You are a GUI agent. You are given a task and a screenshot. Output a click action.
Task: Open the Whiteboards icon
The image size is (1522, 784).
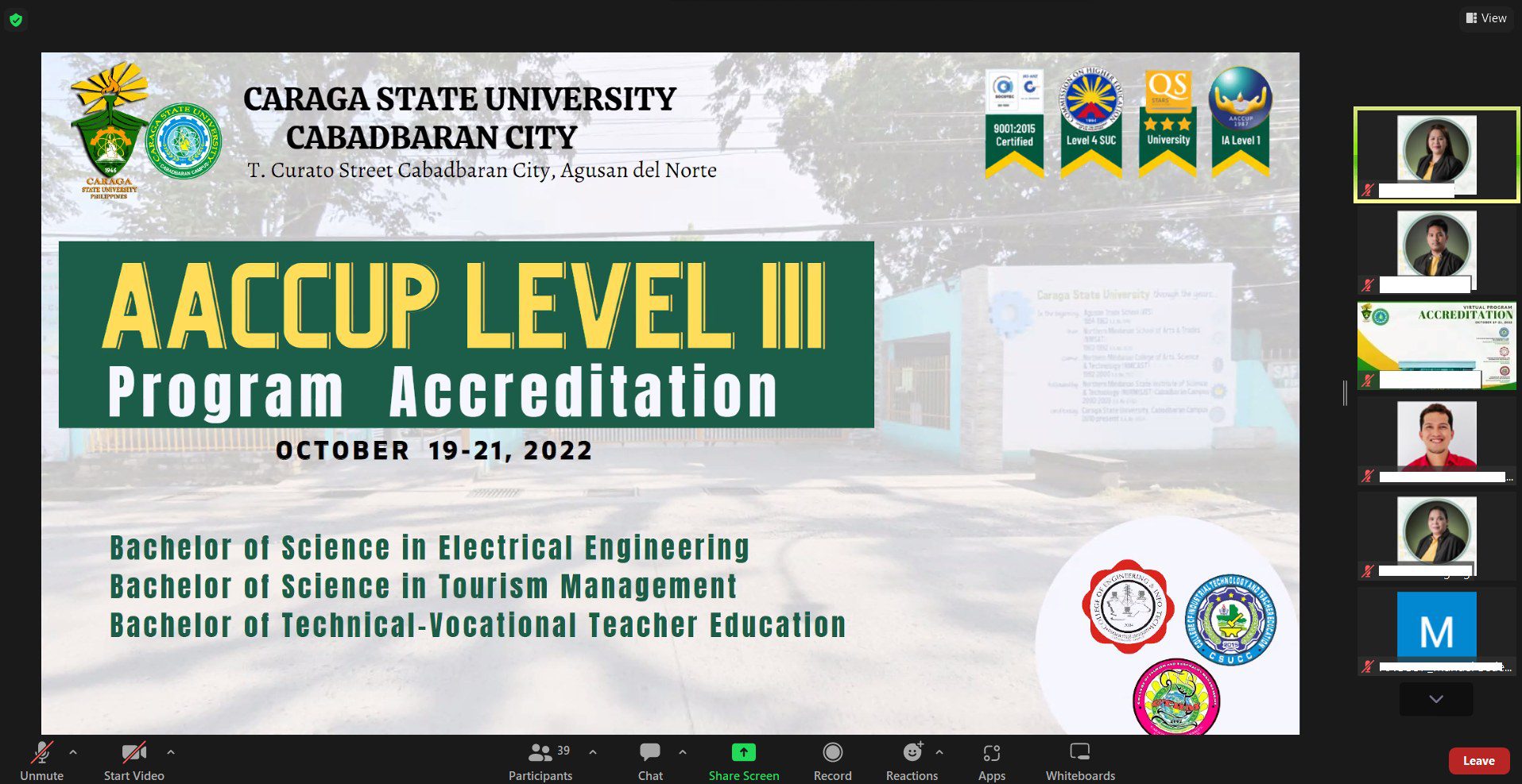click(x=1079, y=751)
